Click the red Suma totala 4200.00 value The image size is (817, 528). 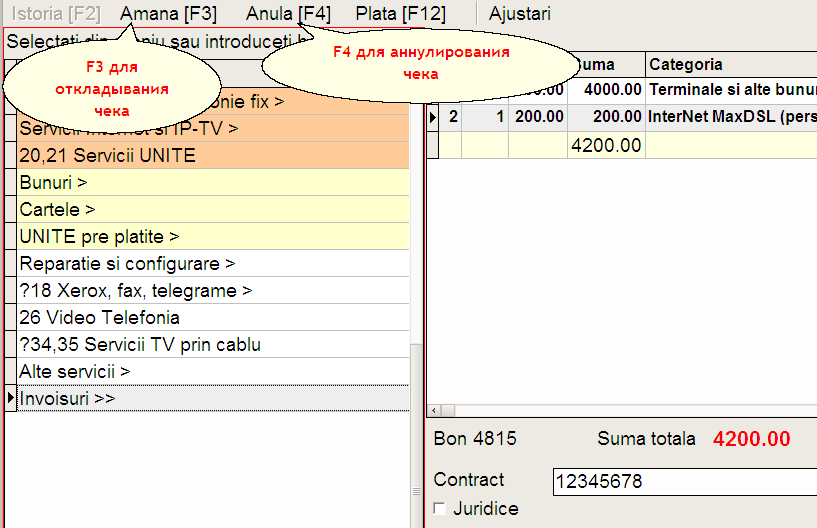[x=751, y=439]
